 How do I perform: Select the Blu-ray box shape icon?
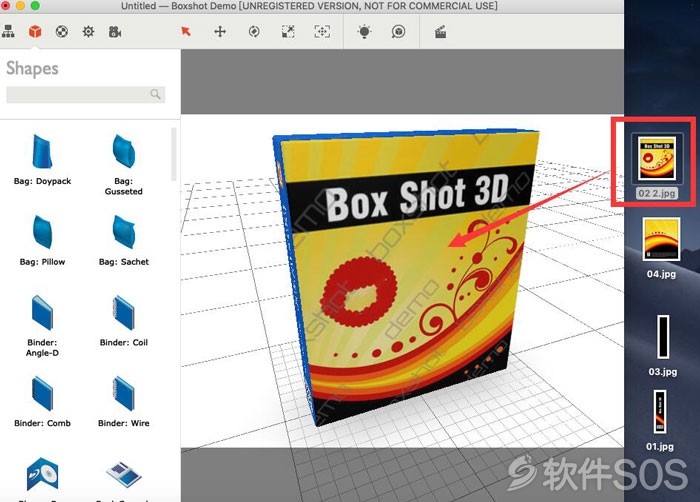coord(42,475)
